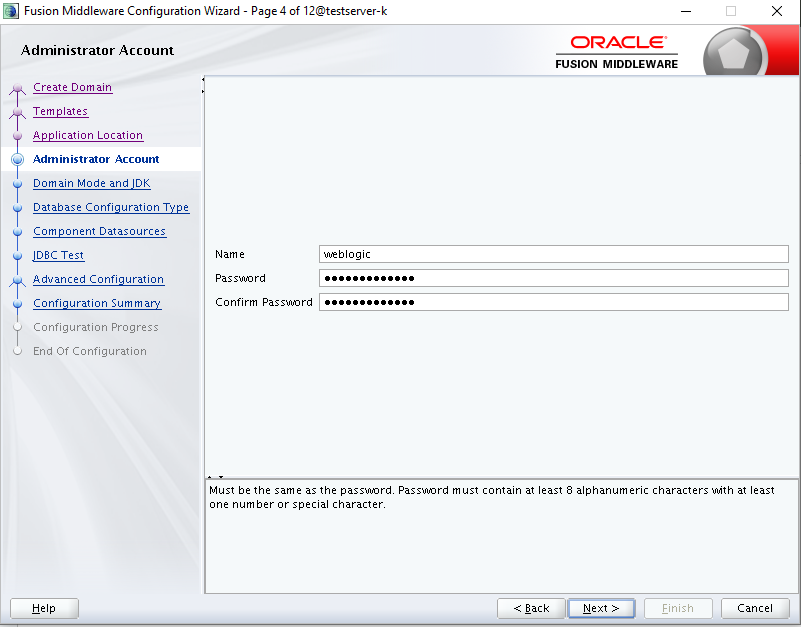Click the Oracle Fusion Middleware logo
This screenshot has height=627, width=801.
pos(617,52)
